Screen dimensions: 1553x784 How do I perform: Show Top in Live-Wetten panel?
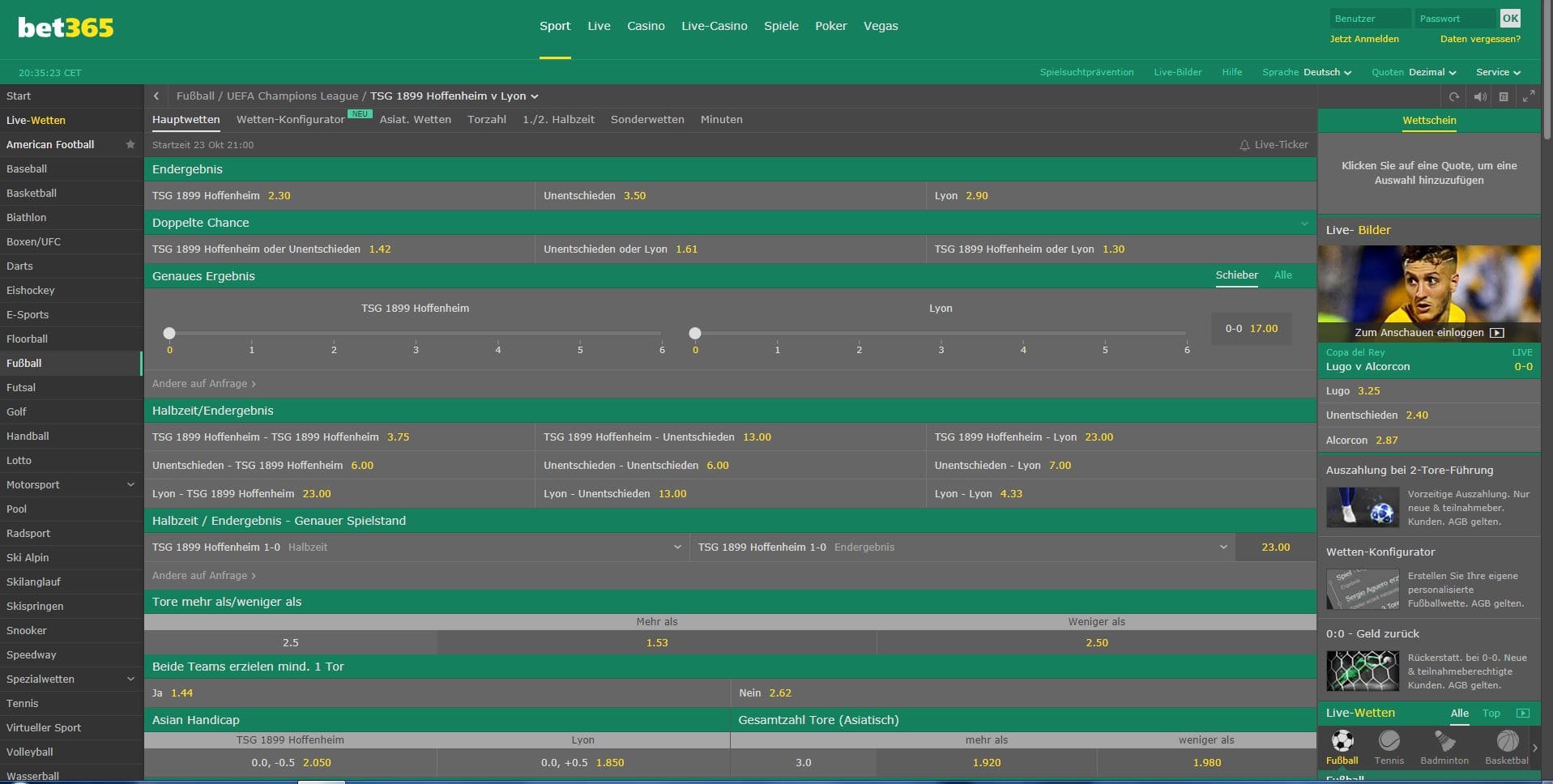click(1491, 714)
